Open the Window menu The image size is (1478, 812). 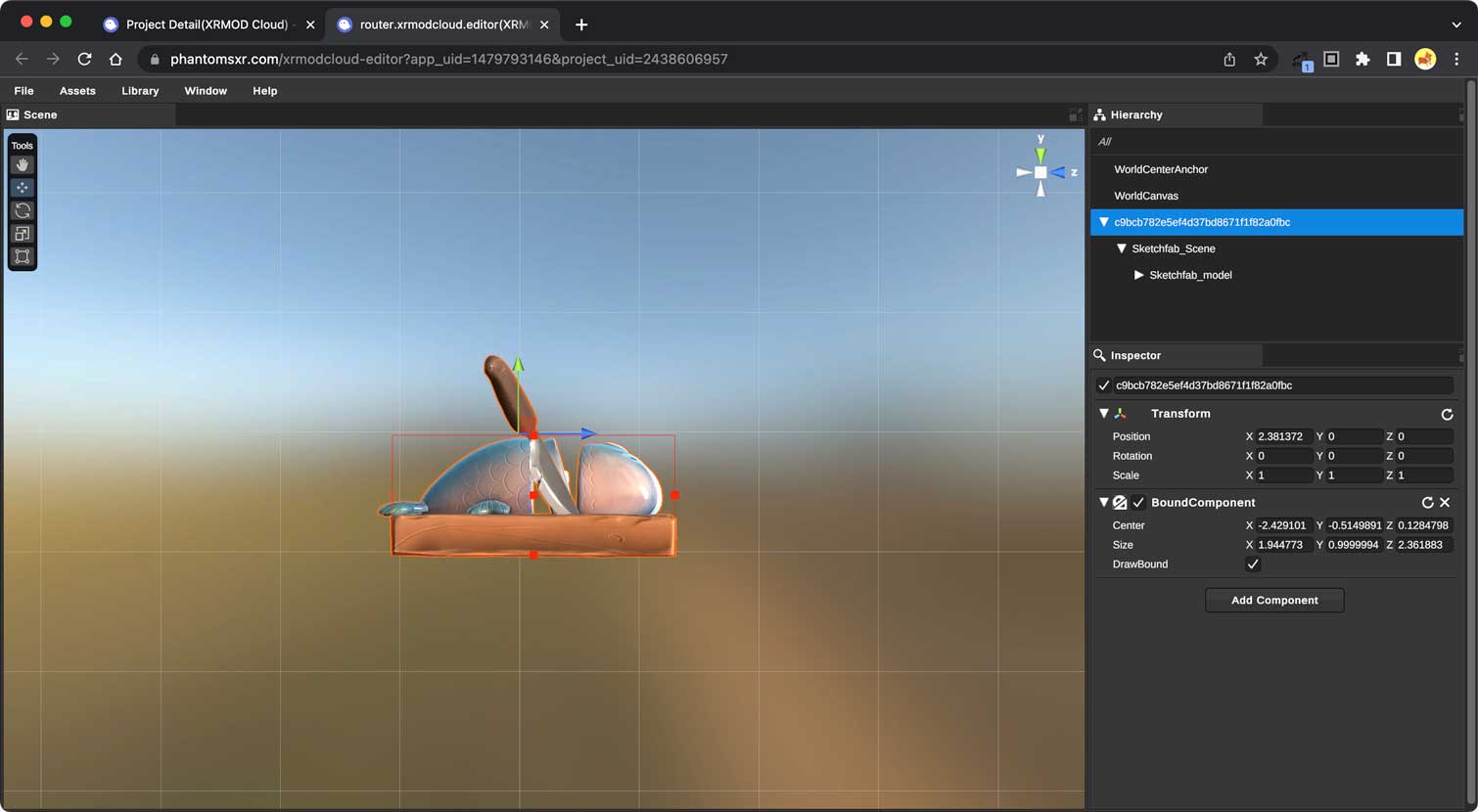pyautogui.click(x=206, y=91)
